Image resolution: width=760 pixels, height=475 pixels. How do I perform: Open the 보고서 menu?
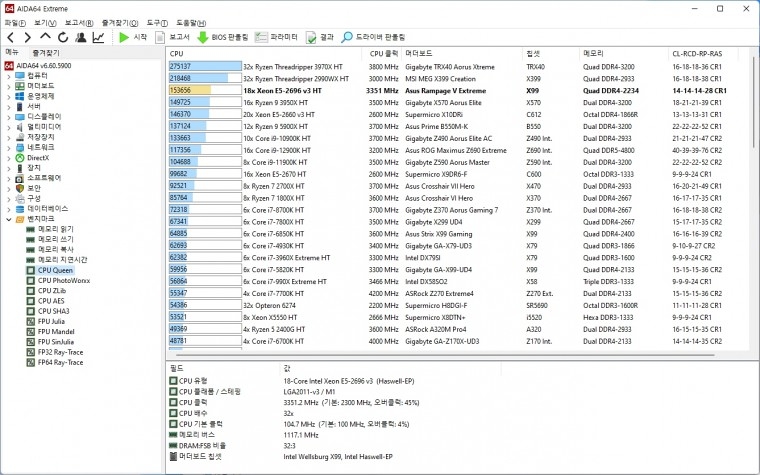tap(79, 23)
